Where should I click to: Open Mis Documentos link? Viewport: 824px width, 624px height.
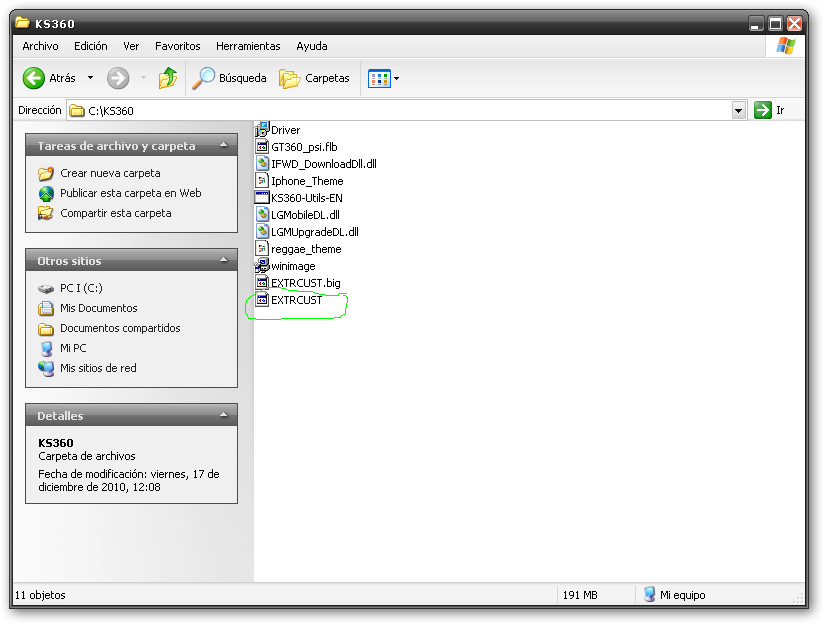click(98, 308)
